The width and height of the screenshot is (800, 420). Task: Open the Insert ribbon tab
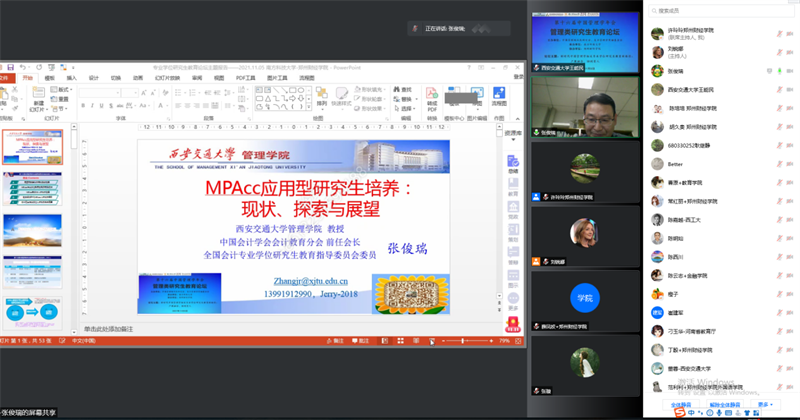click(x=71, y=77)
